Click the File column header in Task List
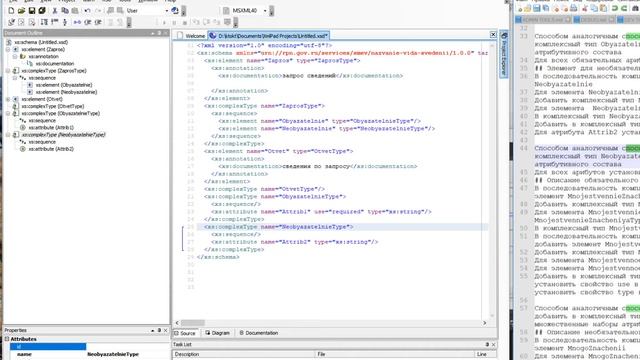The width and height of the screenshot is (640, 360). tap(395, 354)
